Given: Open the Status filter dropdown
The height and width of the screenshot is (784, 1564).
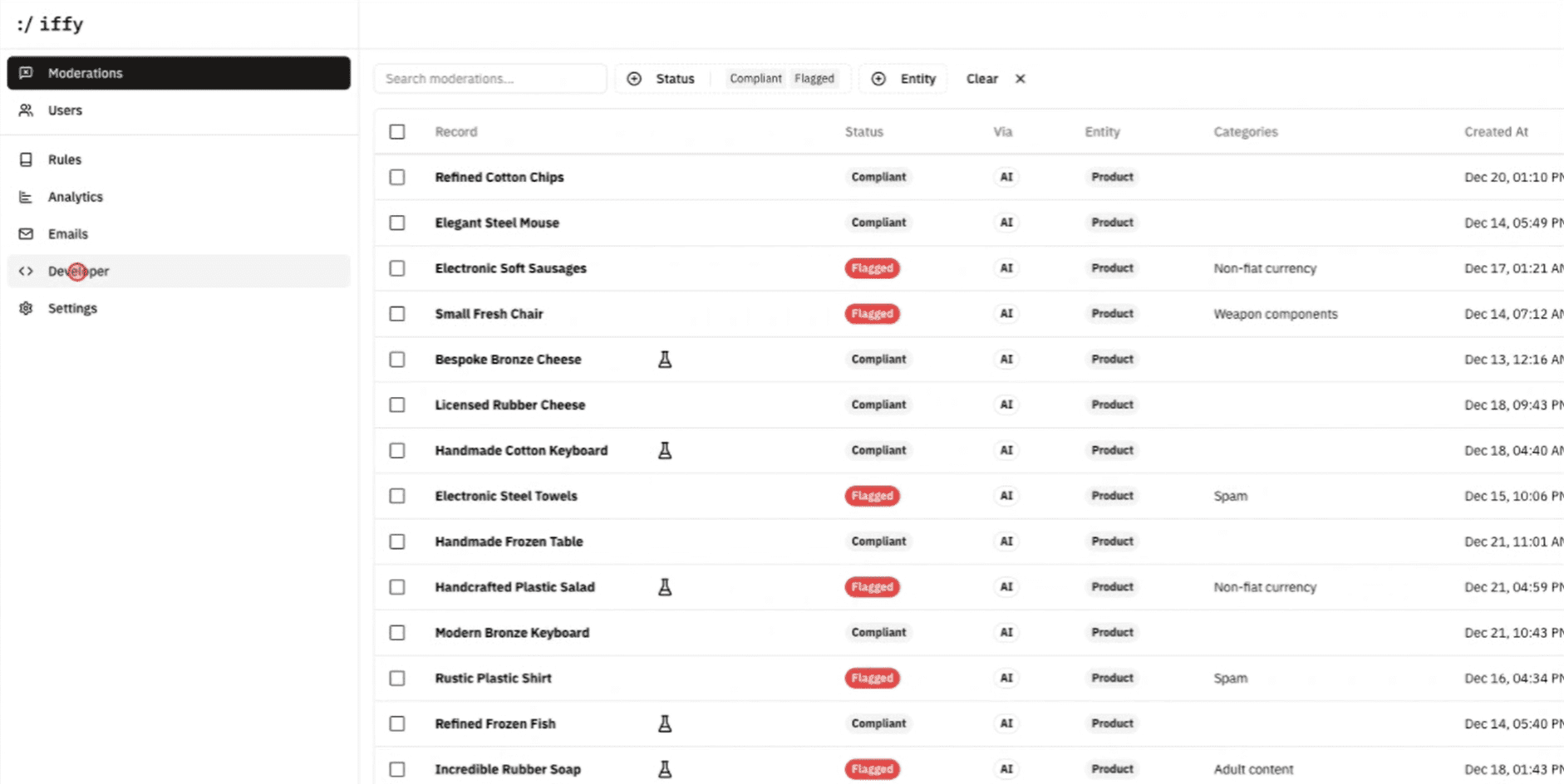Looking at the screenshot, I should [x=662, y=79].
